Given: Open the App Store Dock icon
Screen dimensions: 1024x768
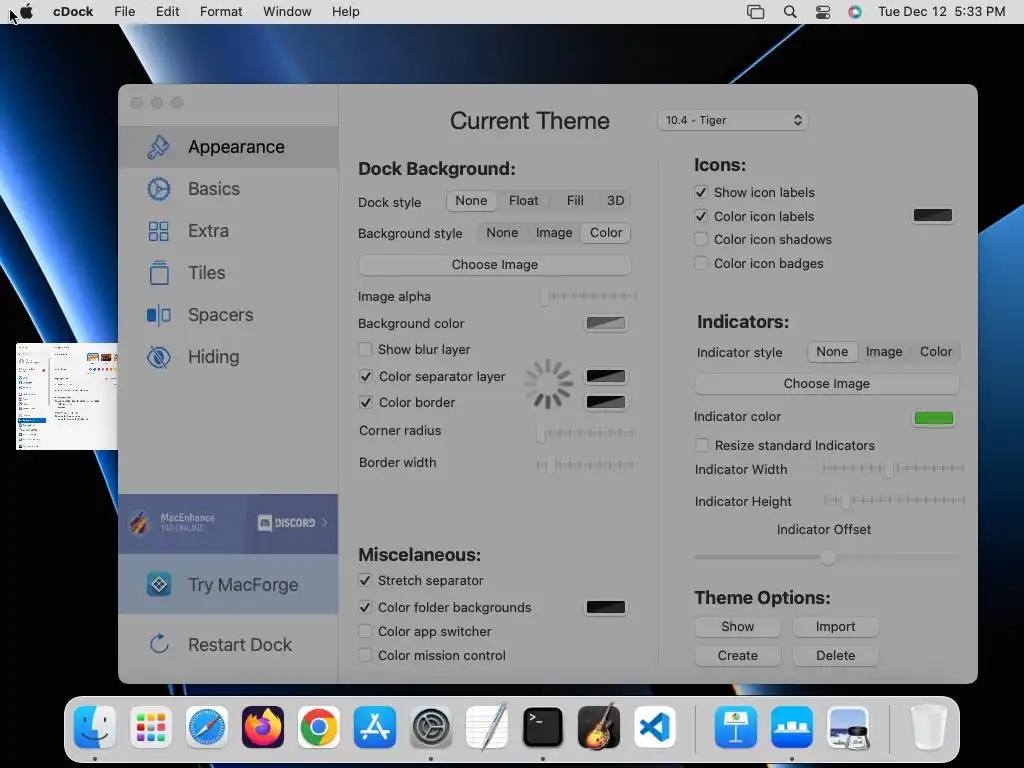Looking at the screenshot, I should pos(375,727).
